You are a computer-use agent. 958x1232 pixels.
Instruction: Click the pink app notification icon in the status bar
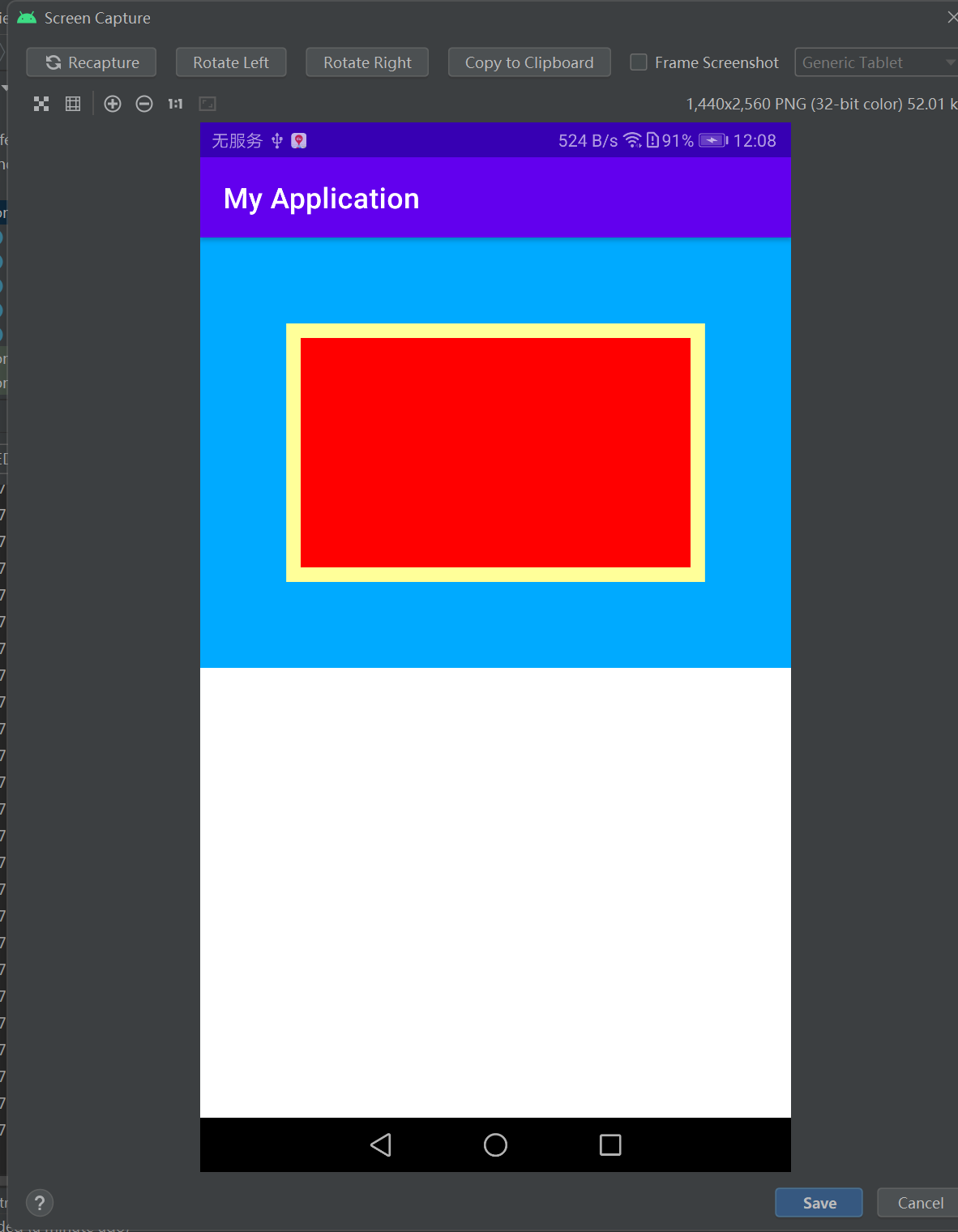click(299, 141)
